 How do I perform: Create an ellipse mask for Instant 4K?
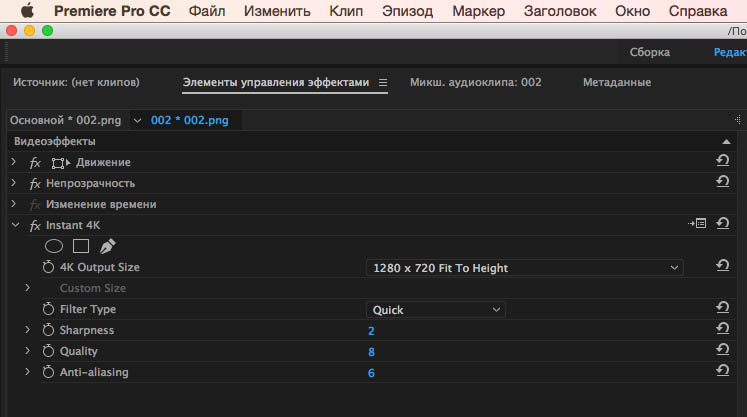54,246
